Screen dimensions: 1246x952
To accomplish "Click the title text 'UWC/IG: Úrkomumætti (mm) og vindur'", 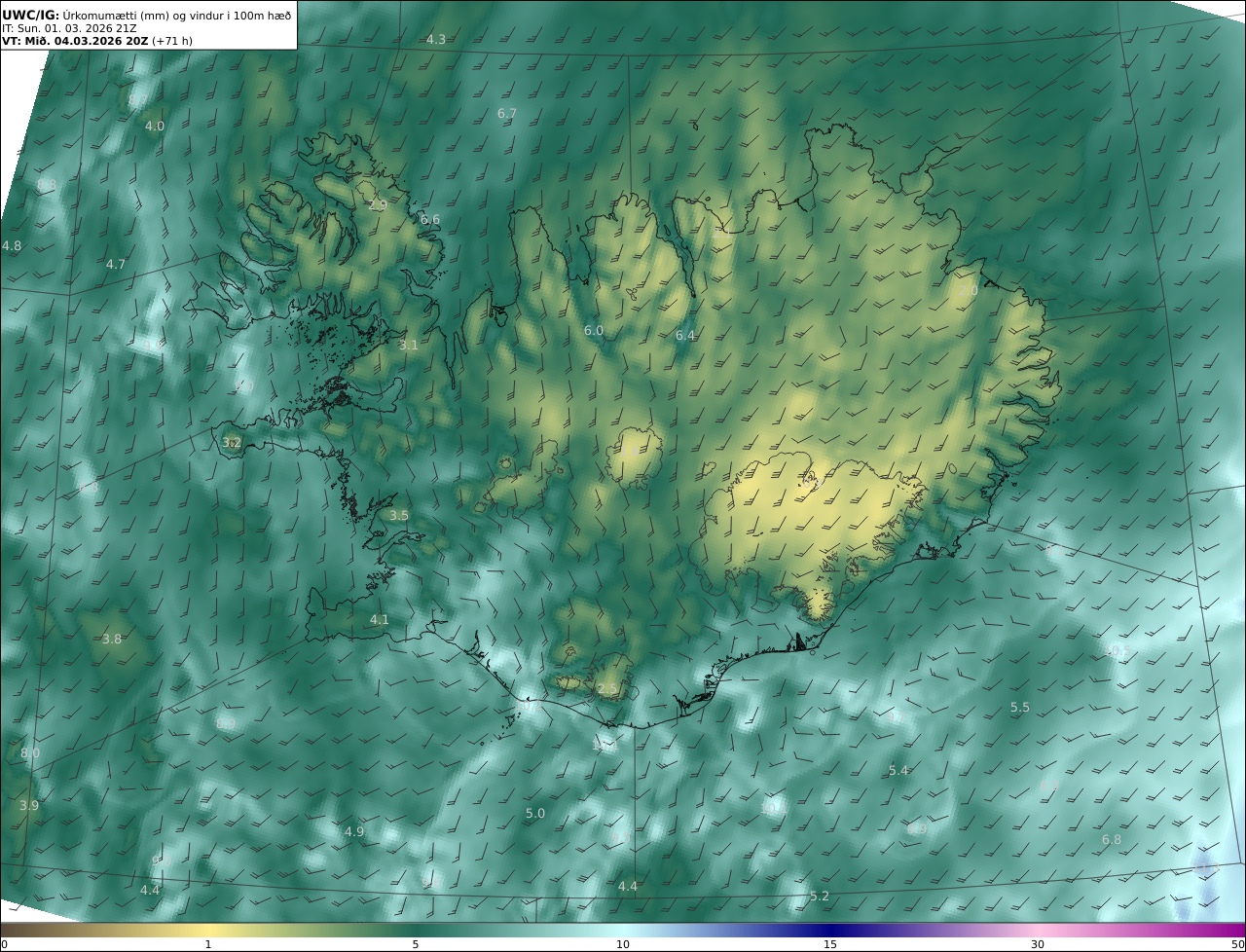I will coord(119,15).
